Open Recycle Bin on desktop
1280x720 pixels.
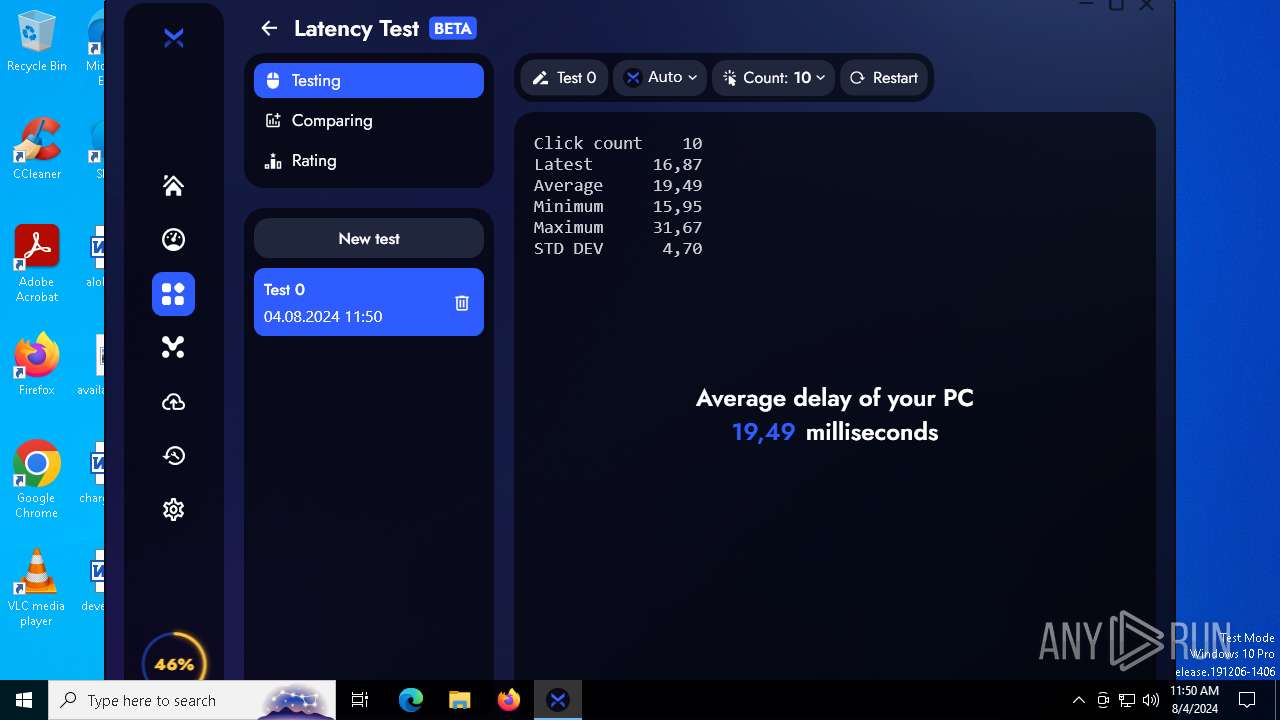[x=37, y=41]
